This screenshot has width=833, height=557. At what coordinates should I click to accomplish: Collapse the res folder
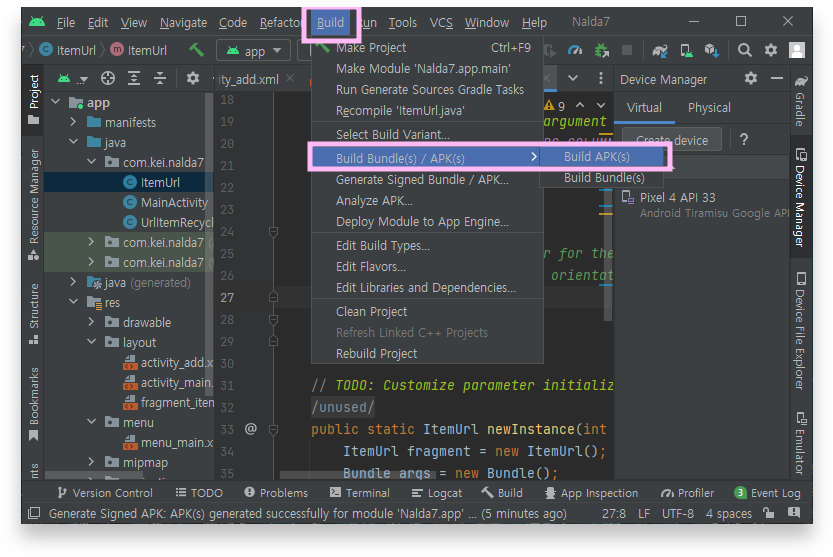(74, 302)
